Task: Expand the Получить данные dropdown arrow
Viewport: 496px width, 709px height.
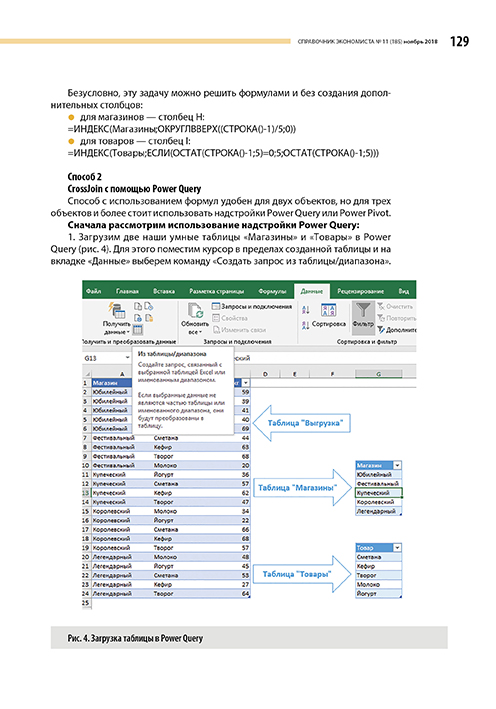Action: [128, 332]
